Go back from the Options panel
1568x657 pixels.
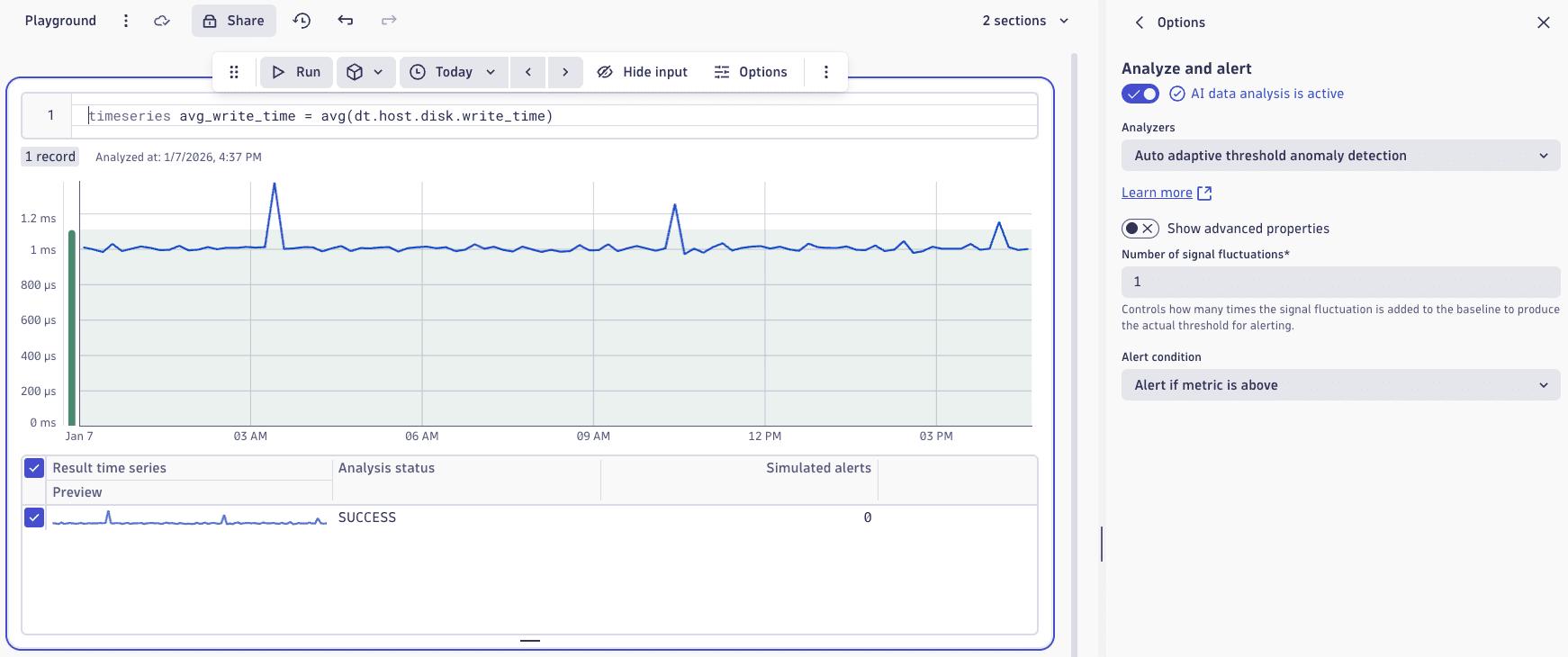[1140, 22]
